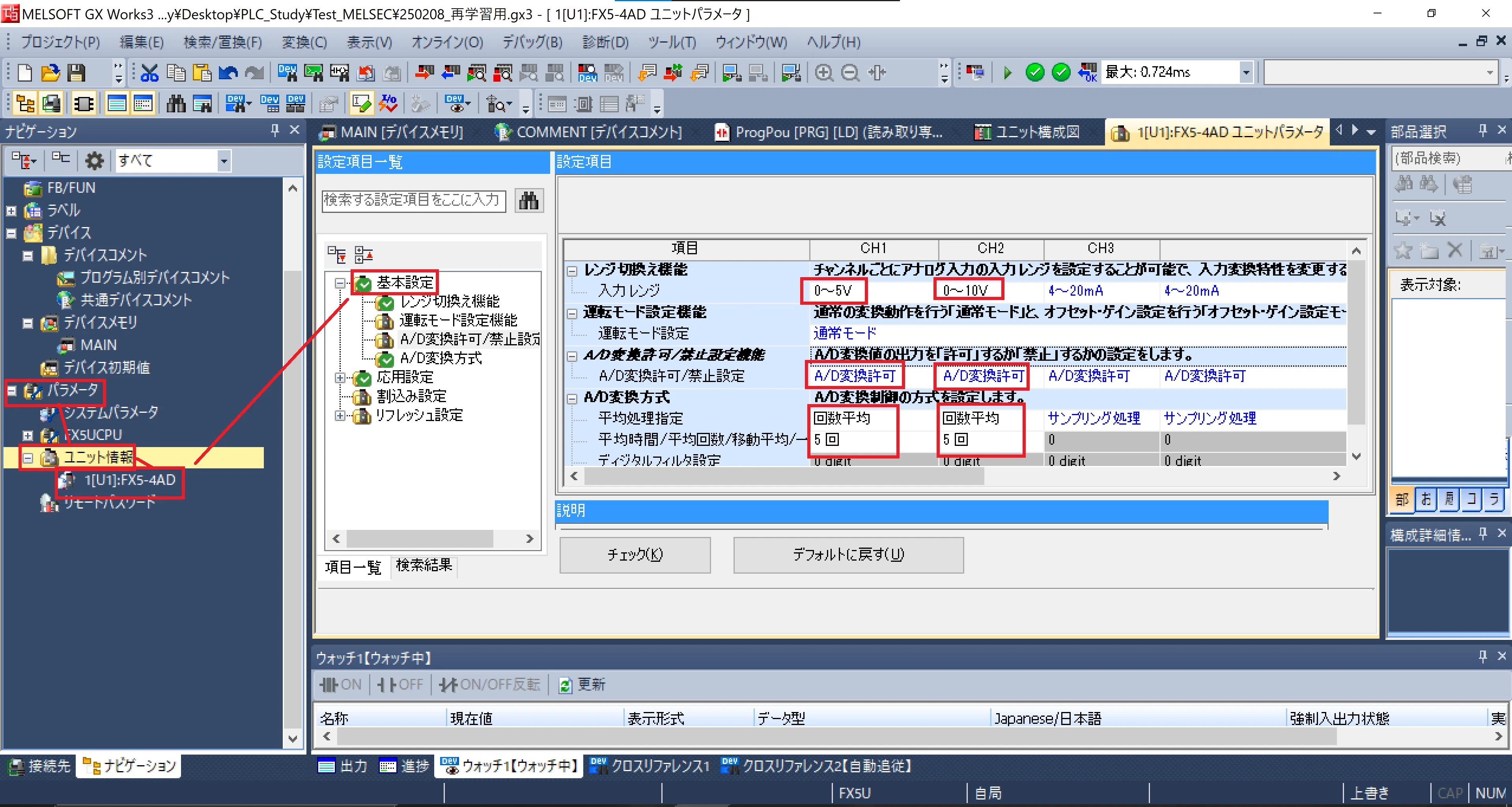The height and width of the screenshot is (807, 1512).
Task: Click the binoculars search button beside setting search box
Action: point(529,200)
